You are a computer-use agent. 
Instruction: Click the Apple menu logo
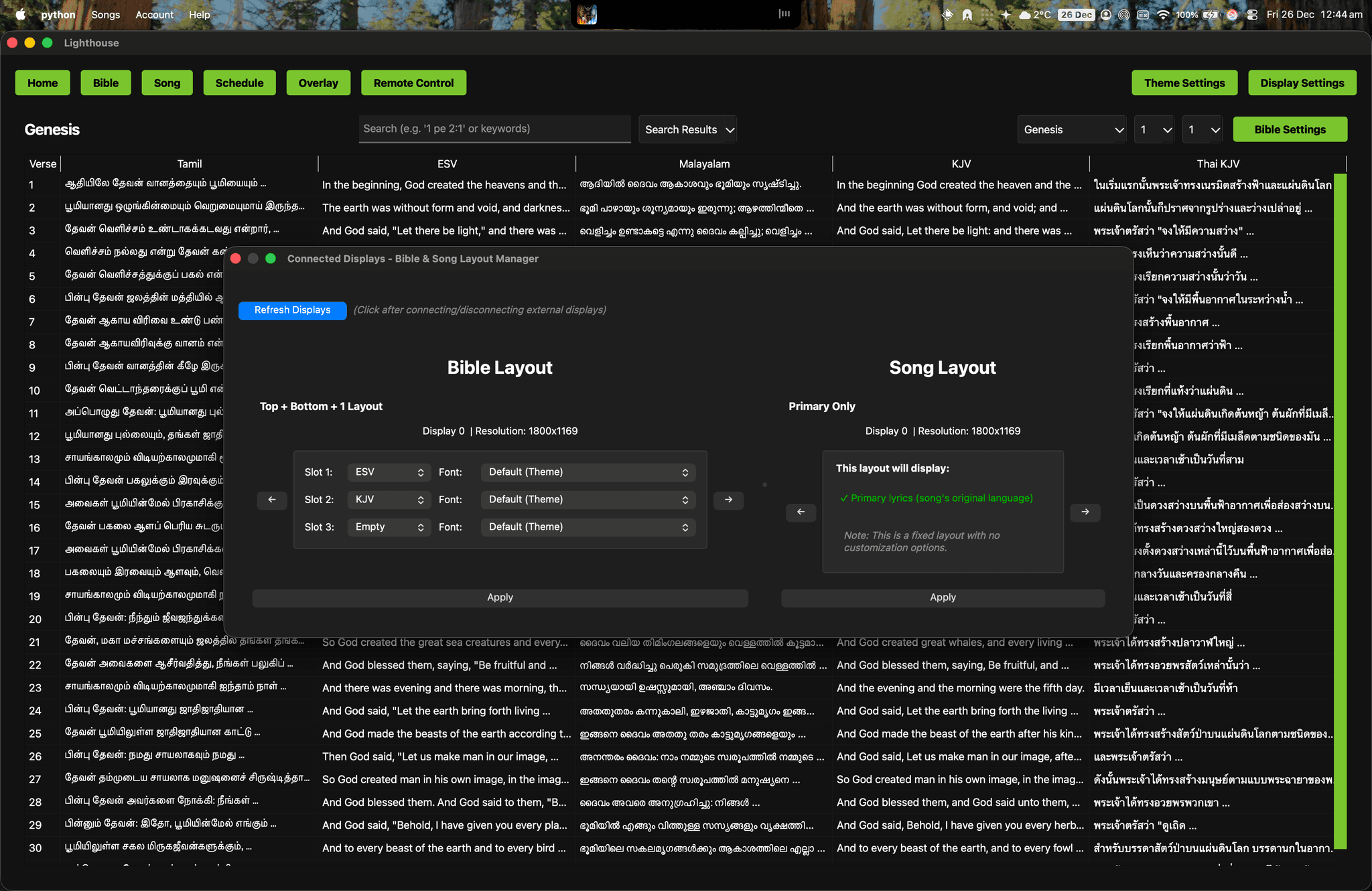(20, 15)
